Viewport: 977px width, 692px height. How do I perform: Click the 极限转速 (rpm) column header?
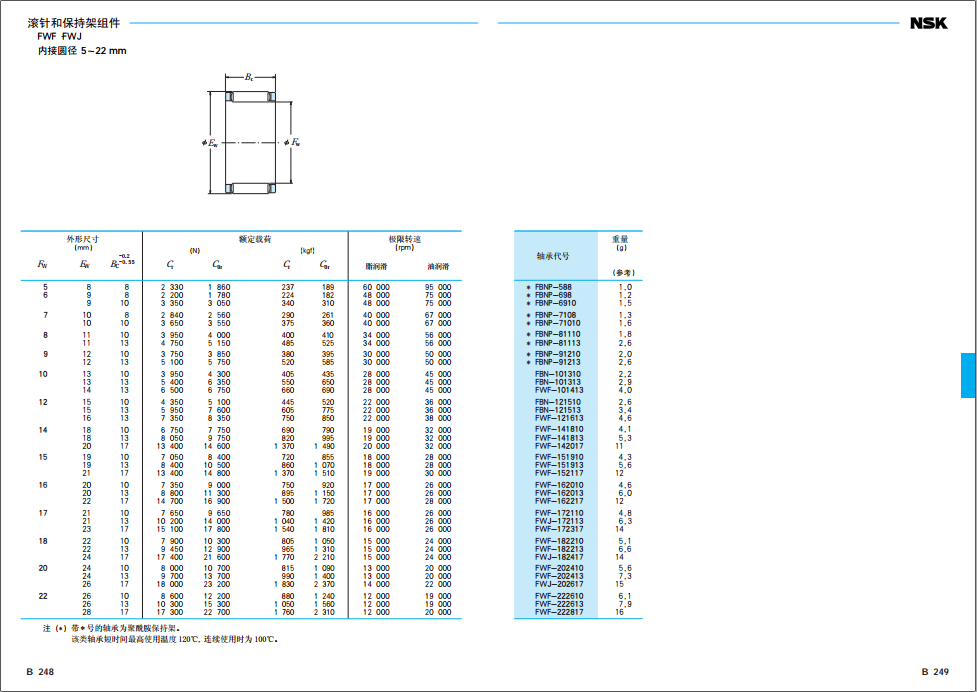[404, 243]
